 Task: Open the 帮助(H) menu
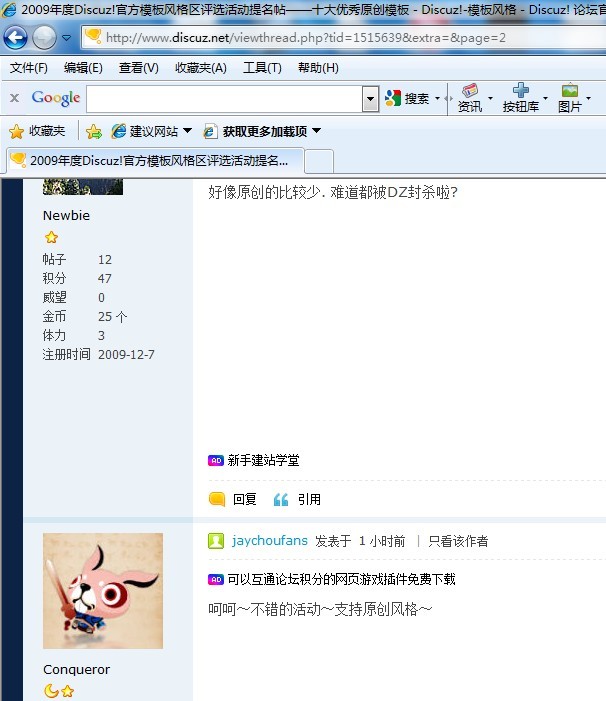318,68
